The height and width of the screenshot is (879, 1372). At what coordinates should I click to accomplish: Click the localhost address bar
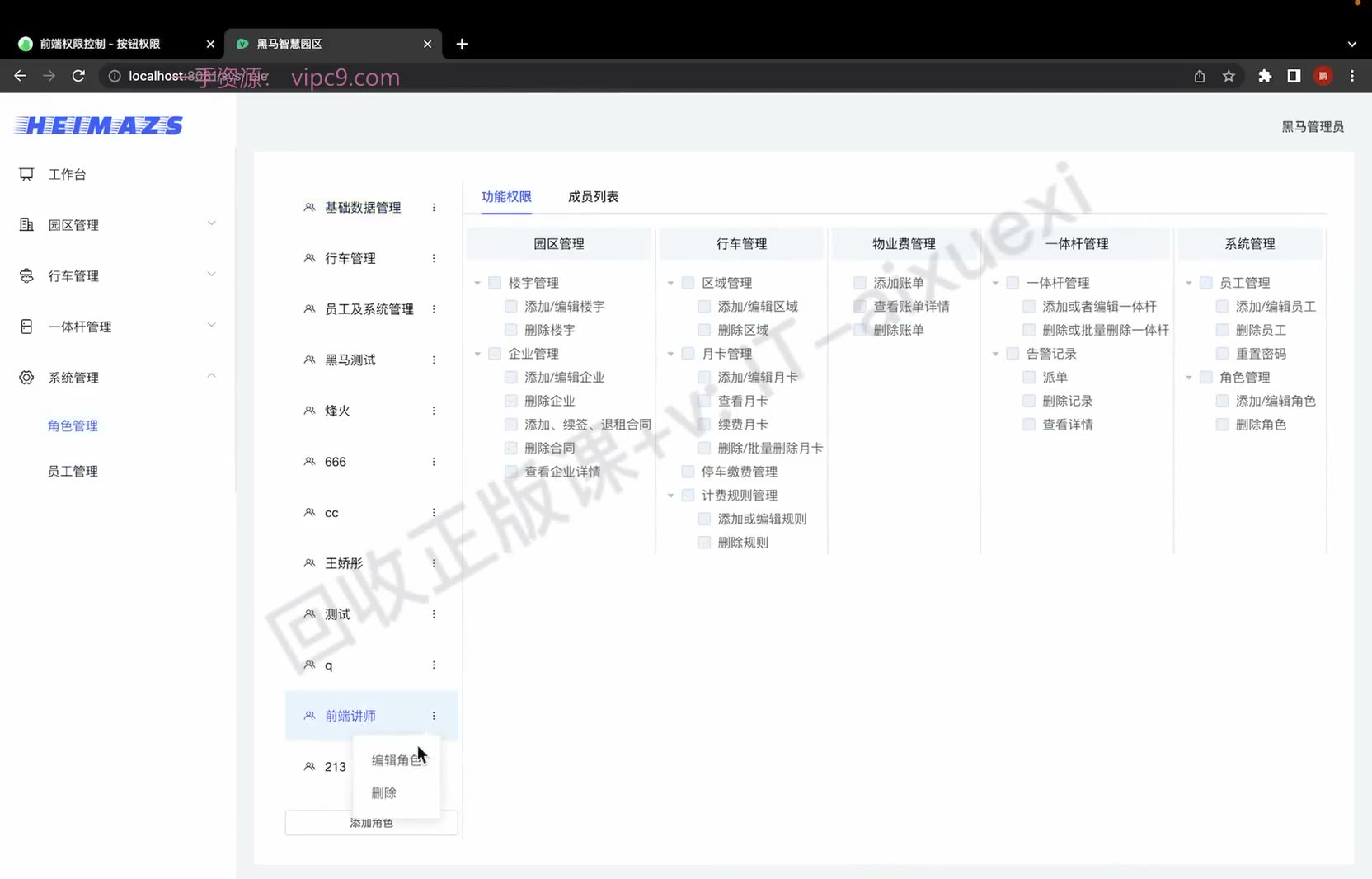[643, 76]
